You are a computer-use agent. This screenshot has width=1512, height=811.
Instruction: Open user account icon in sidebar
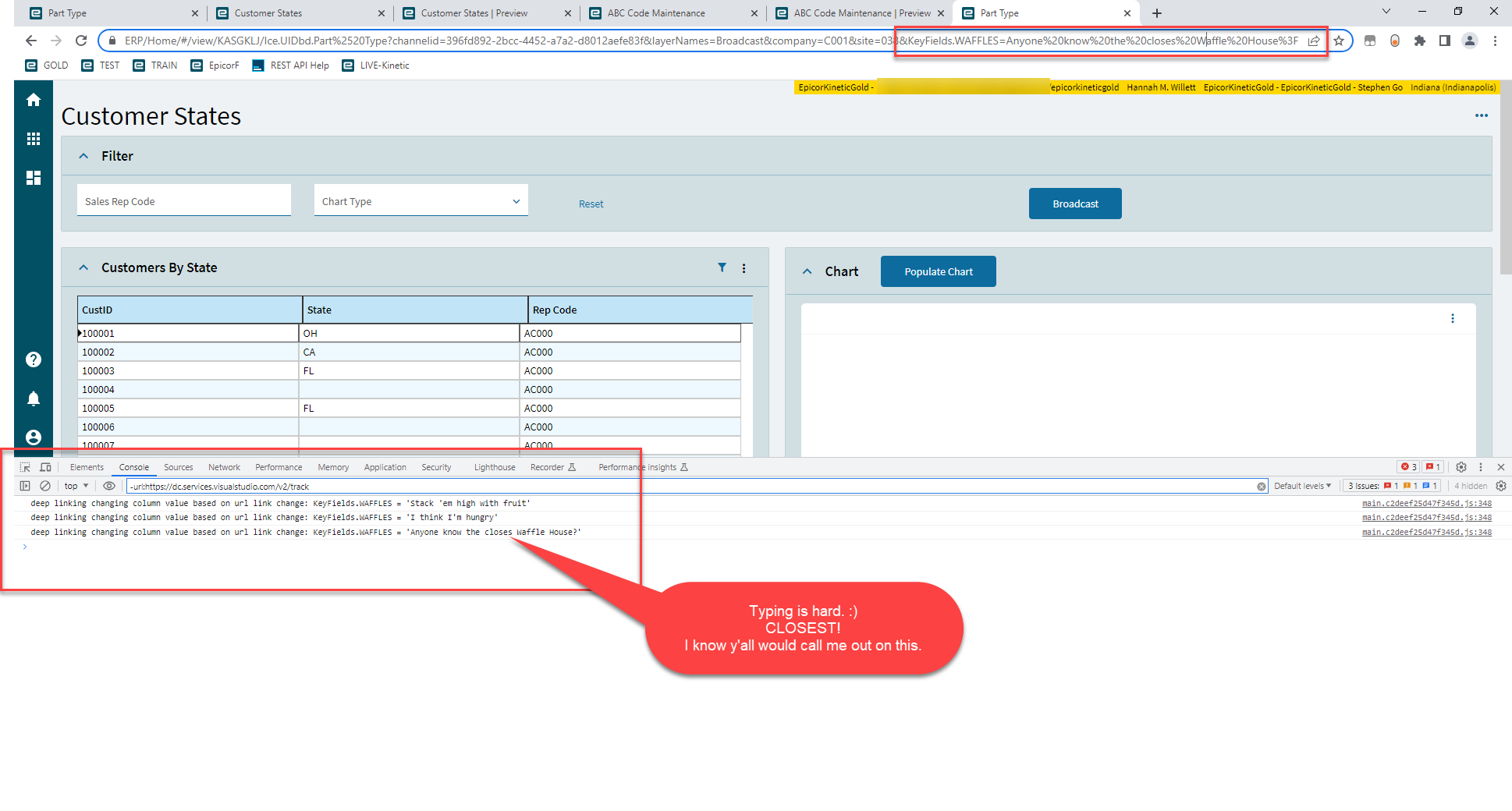[x=34, y=437]
